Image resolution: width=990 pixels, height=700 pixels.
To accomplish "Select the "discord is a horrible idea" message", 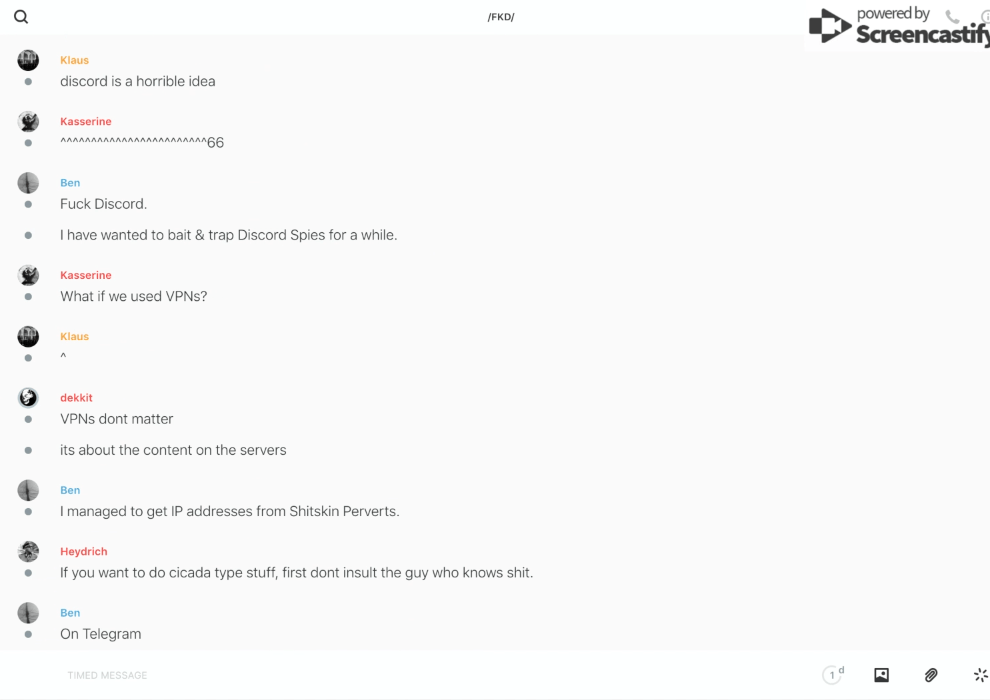I will pyautogui.click(x=137, y=81).
